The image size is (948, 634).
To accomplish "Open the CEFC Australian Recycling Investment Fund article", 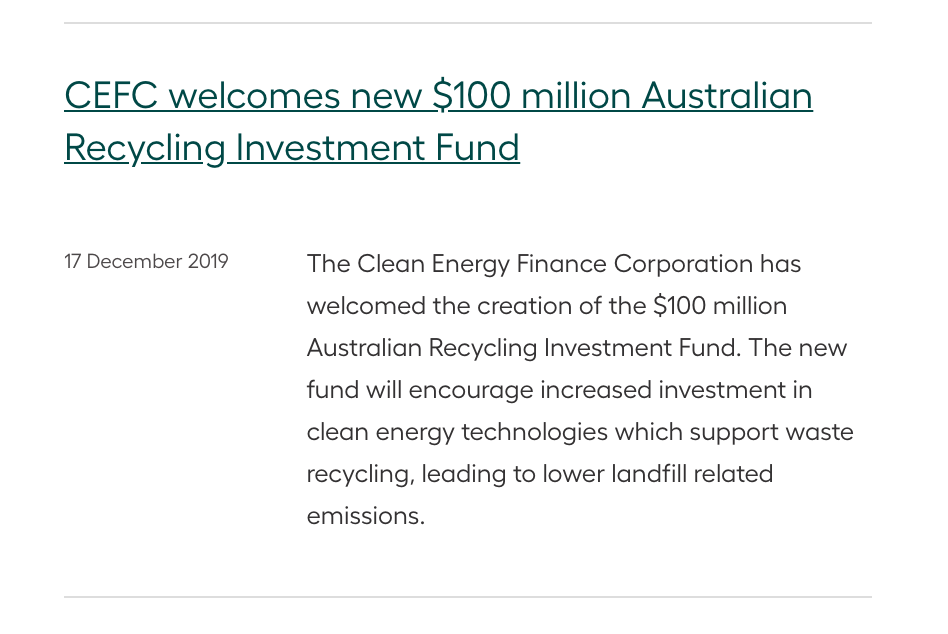I will point(438,97).
